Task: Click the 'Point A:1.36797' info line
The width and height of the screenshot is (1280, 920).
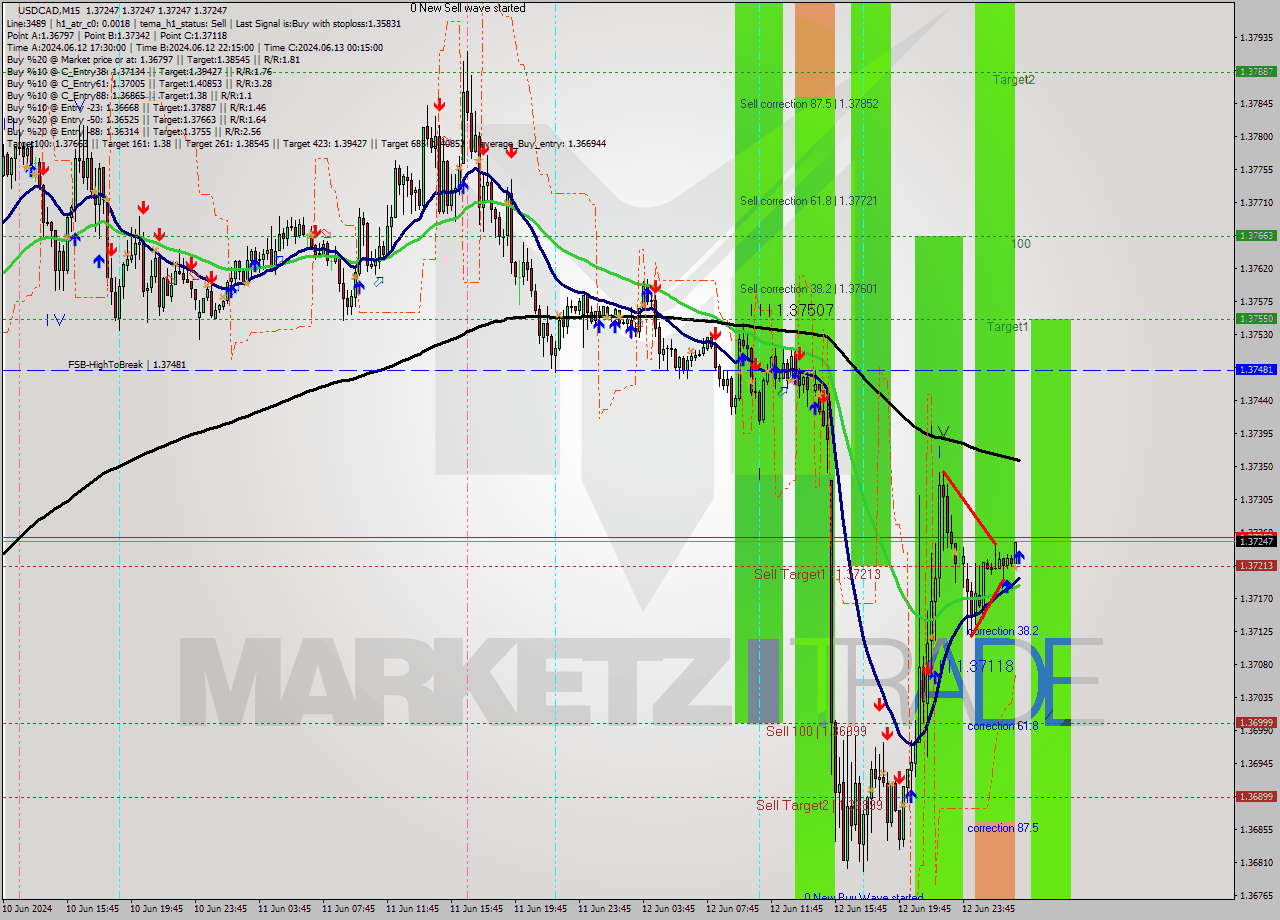Action: (116, 35)
